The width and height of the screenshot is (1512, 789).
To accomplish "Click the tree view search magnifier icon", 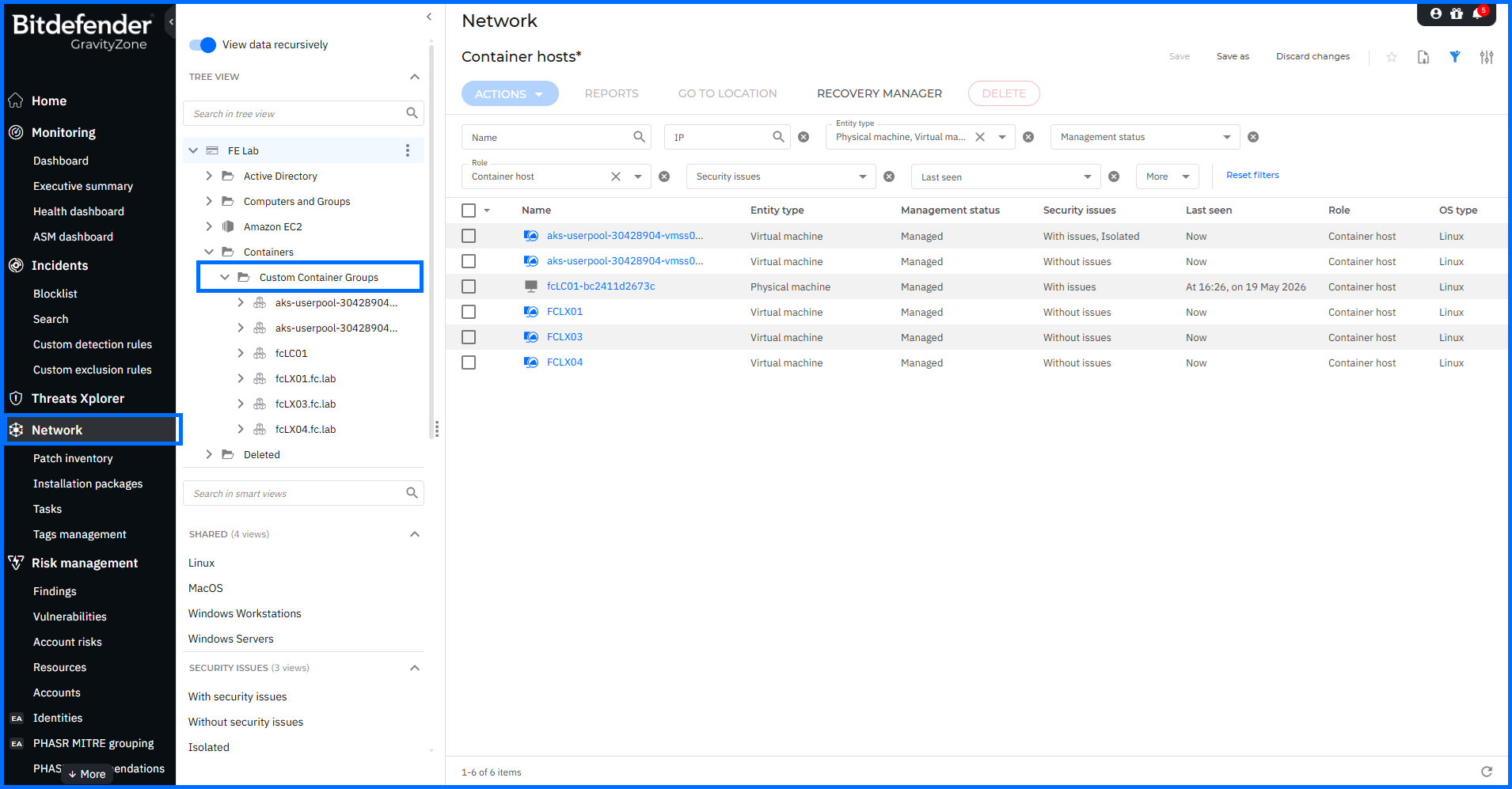I will (x=412, y=113).
